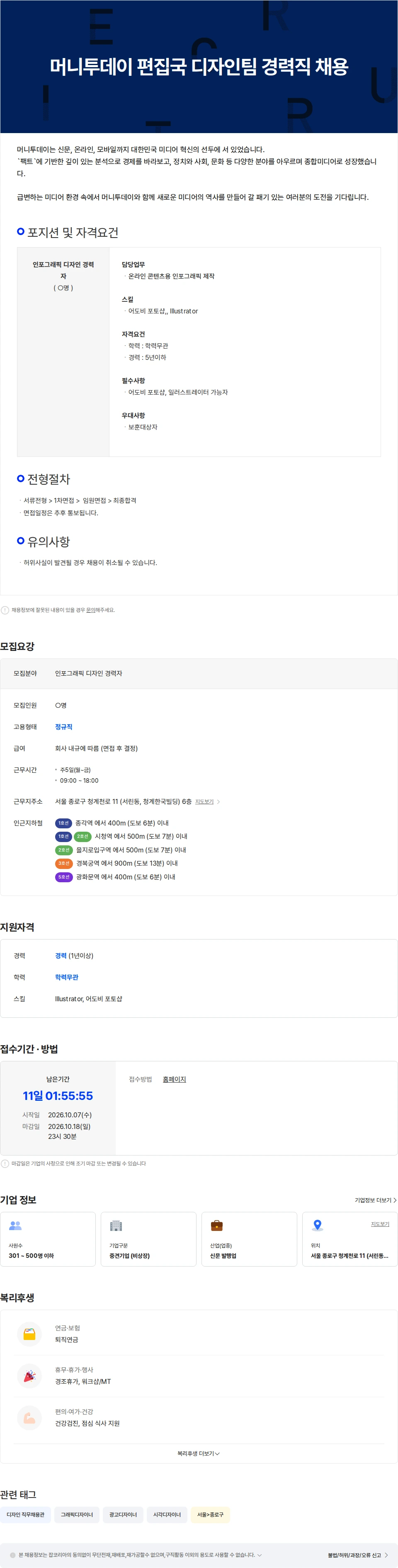Screen dimensions: 398x1568
Task: Select the 그래픽디자이너 tag
Action: [77, 1515]
